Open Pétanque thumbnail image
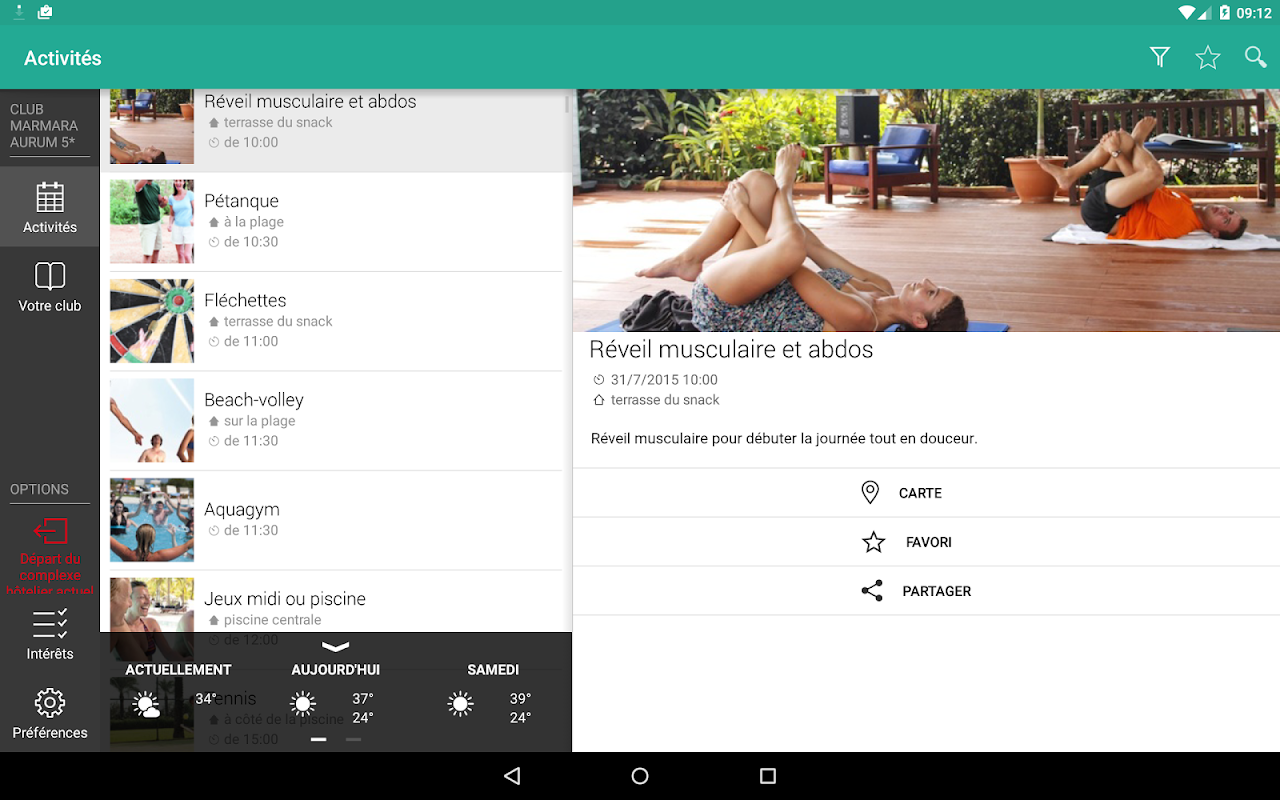The height and width of the screenshot is (800, 1280). (152, 222)
